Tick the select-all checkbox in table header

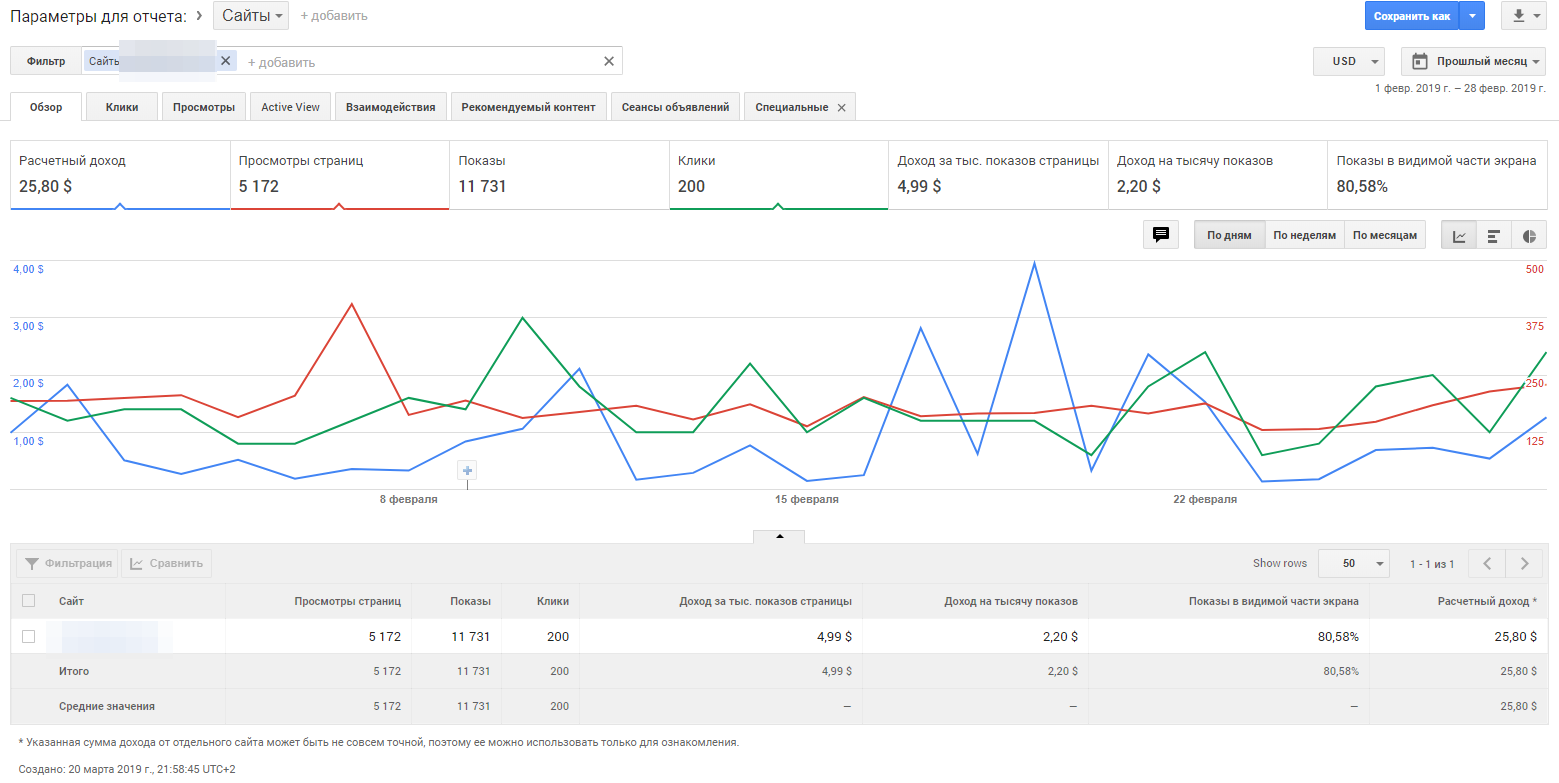pos(28,601)
